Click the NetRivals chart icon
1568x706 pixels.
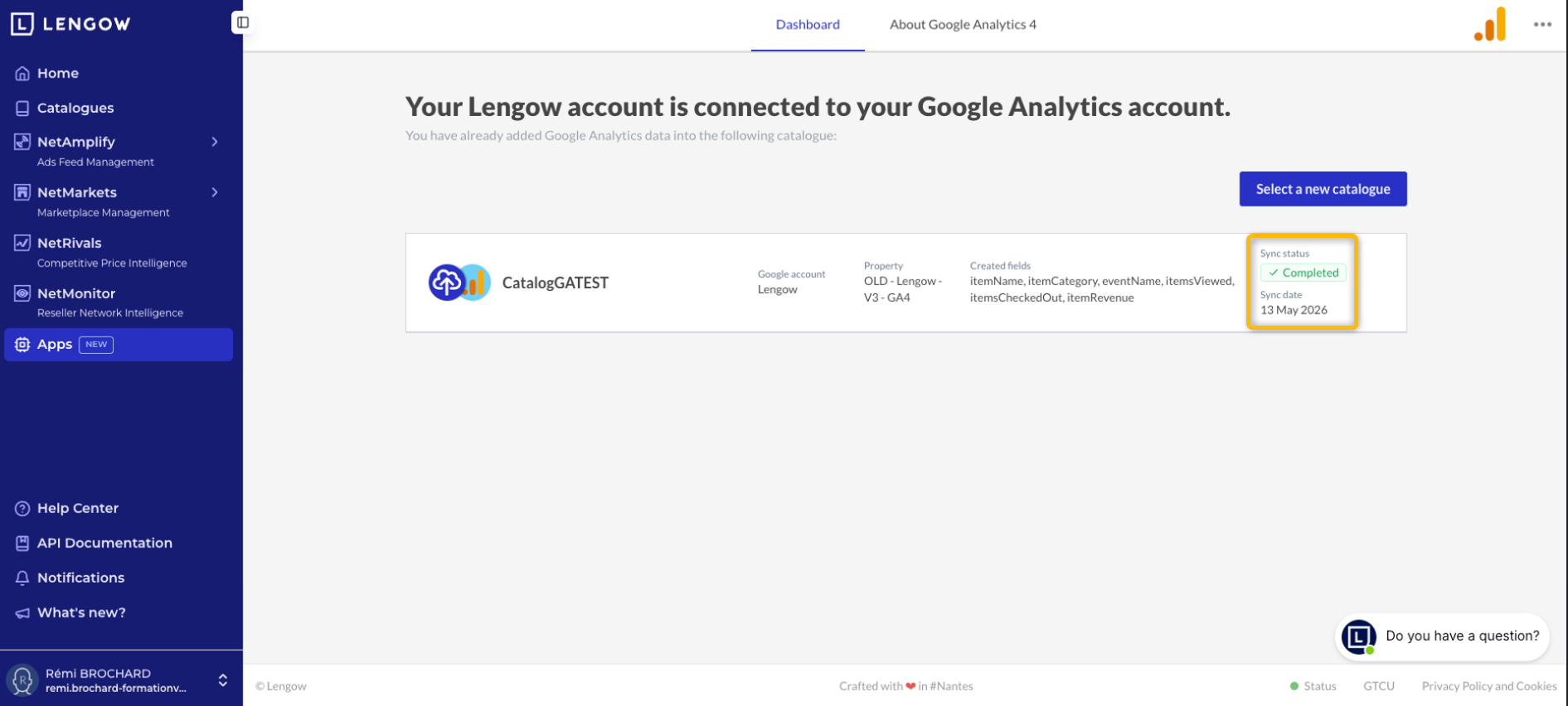pos(22,243)
